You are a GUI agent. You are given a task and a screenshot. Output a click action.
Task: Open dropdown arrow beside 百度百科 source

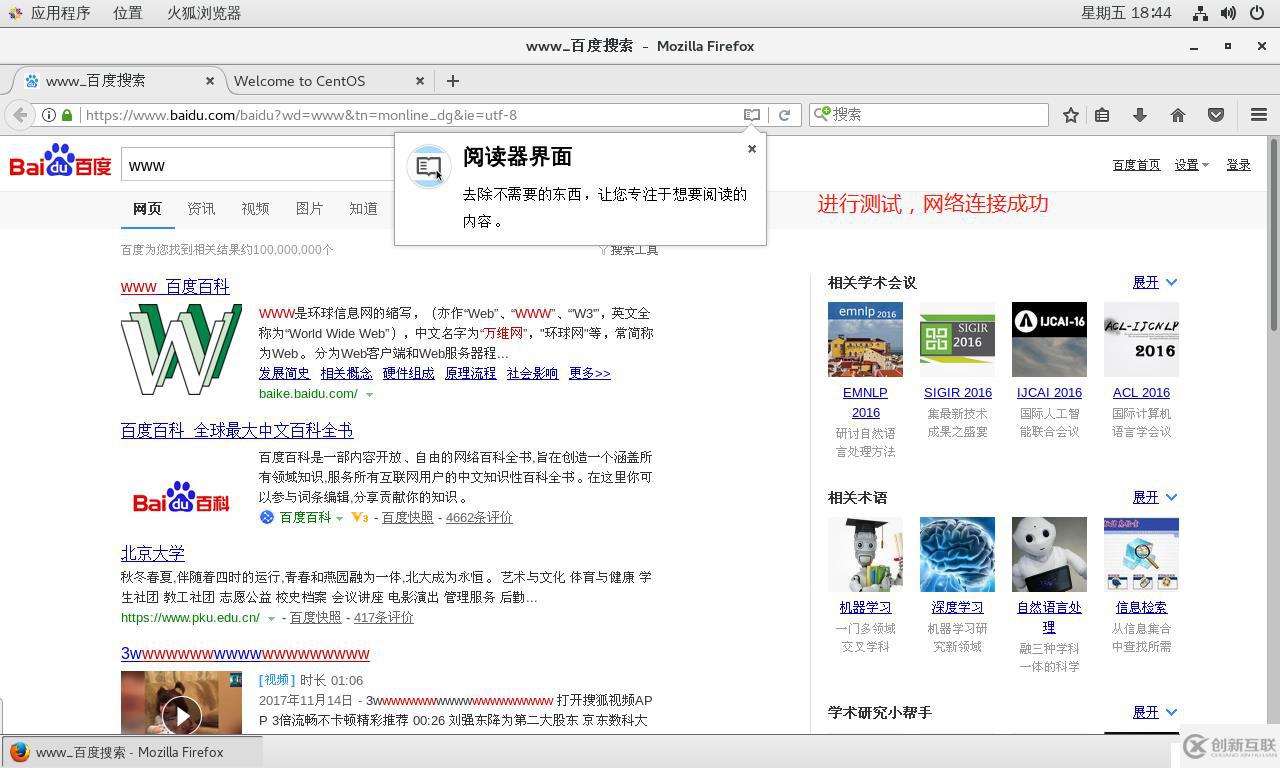tap(340, 518)
